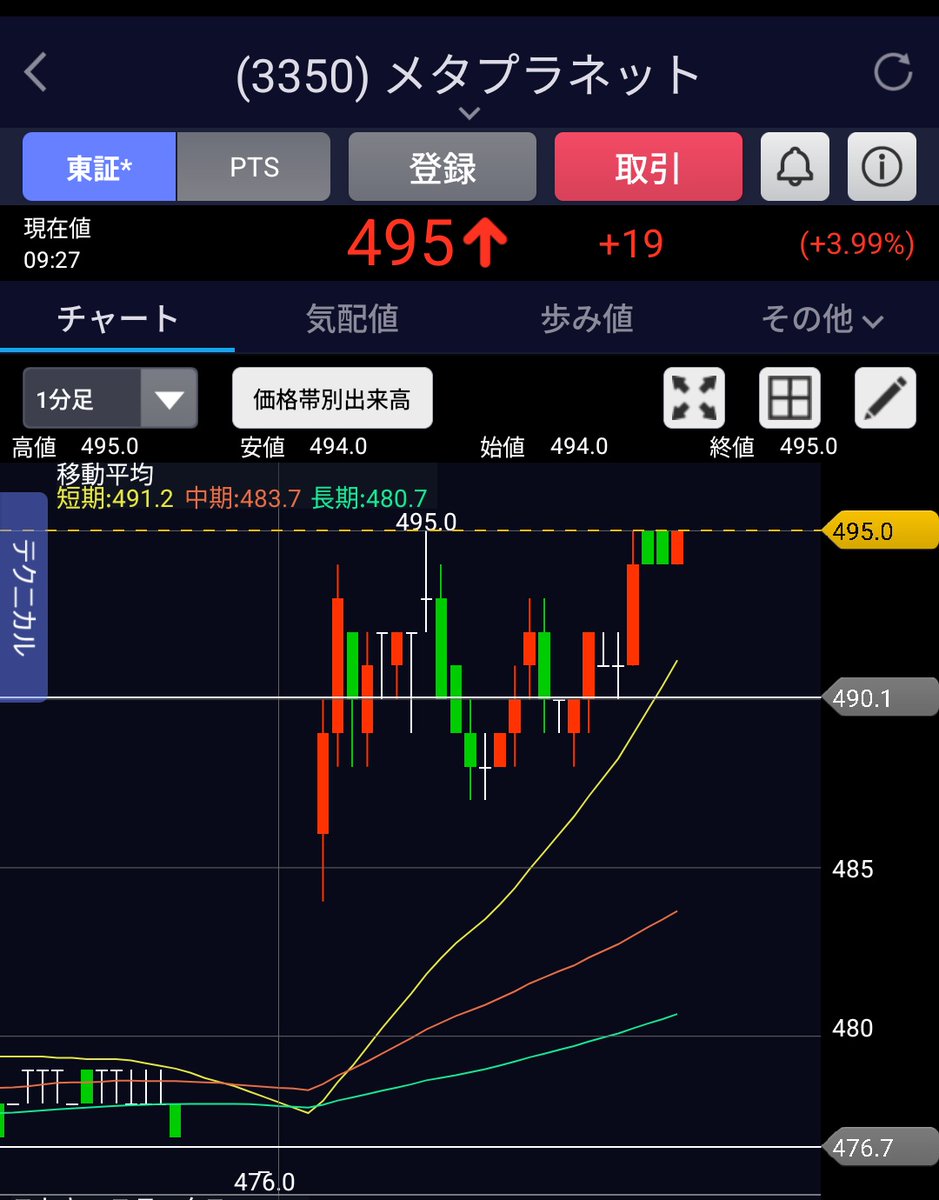Refresh the stock quote data
Image resolution: width=939 pixels, height=1200 pixels.
(x=892, y=72)
